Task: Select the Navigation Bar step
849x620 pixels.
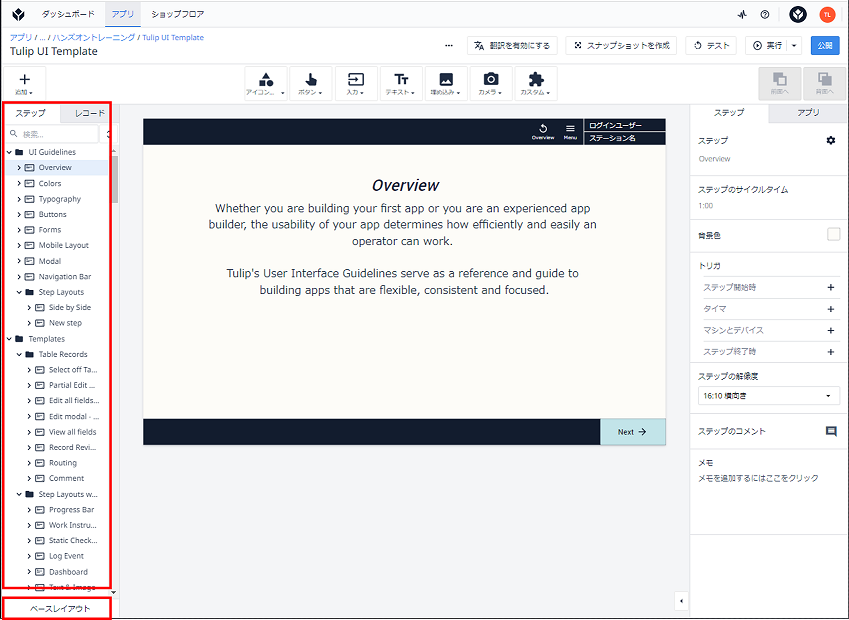Action: (x=64, y=277)
